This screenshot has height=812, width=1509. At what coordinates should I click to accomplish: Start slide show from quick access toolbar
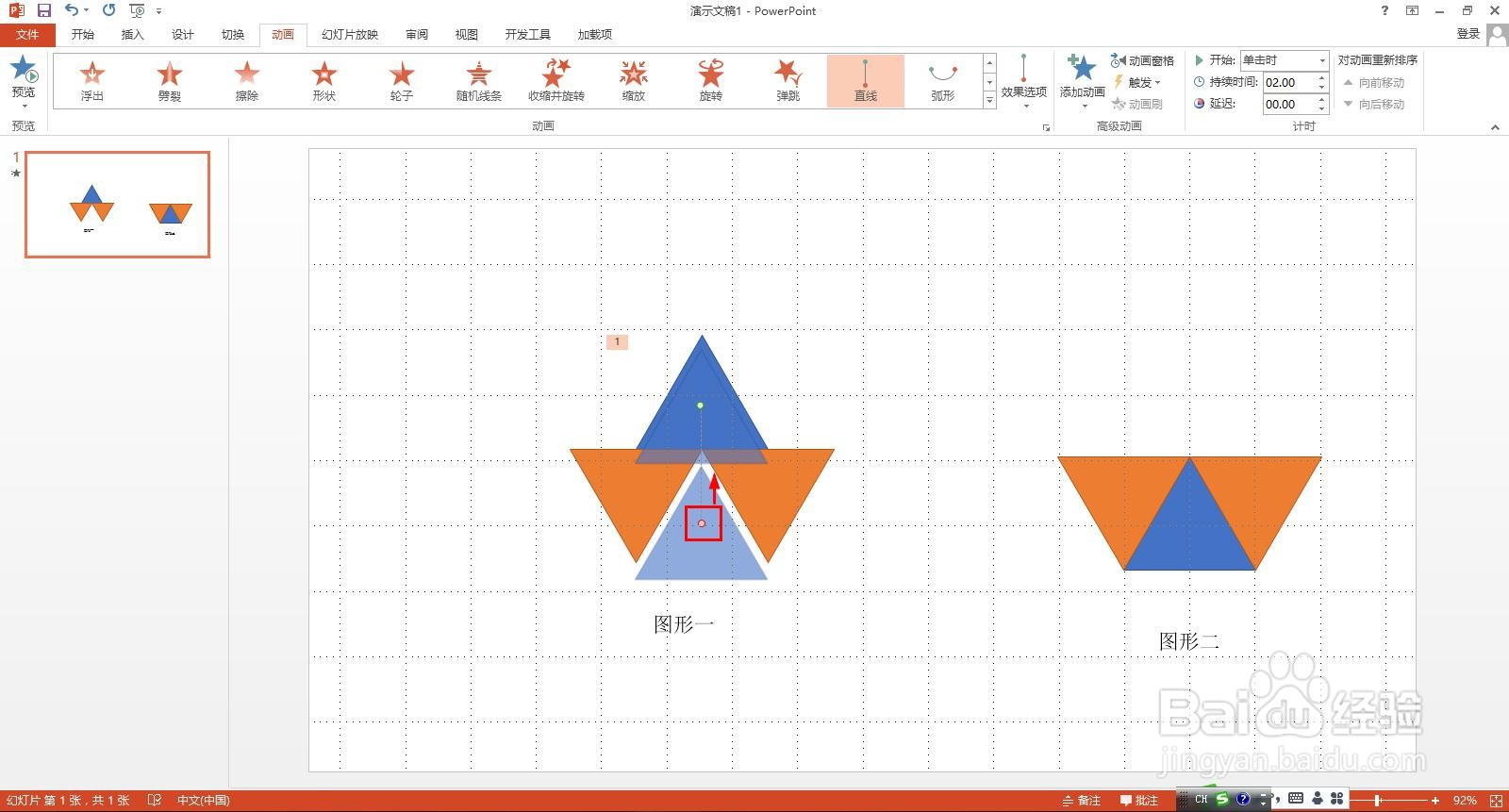tap(137, 10)
